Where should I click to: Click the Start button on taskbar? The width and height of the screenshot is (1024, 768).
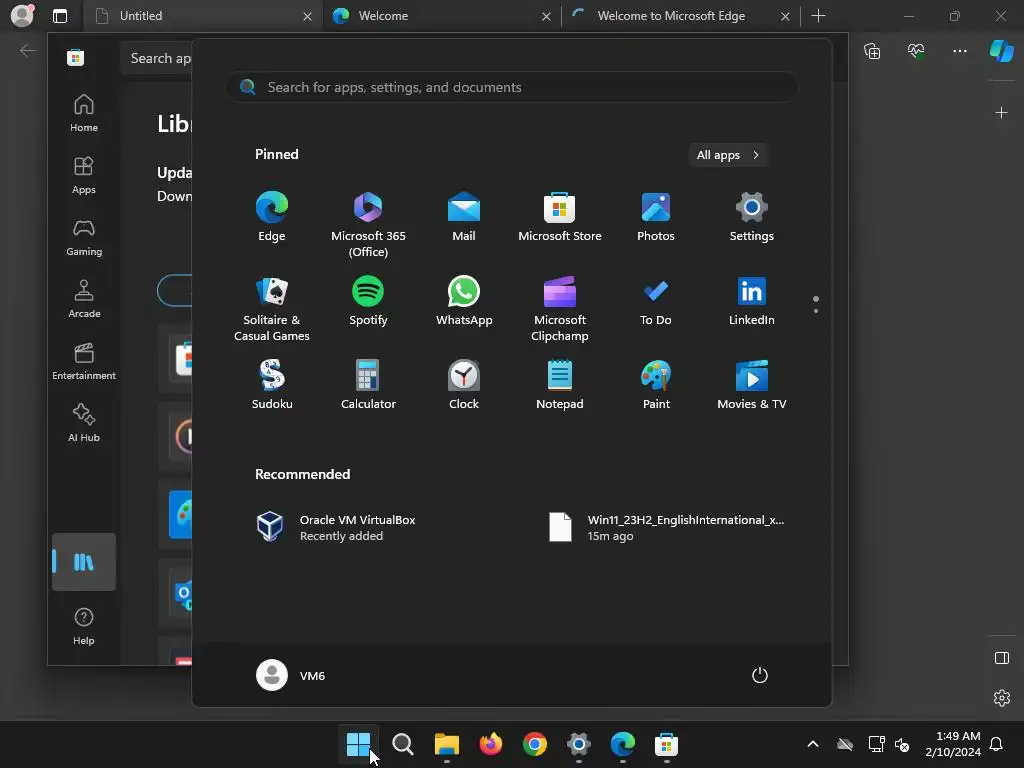(358, 744)
